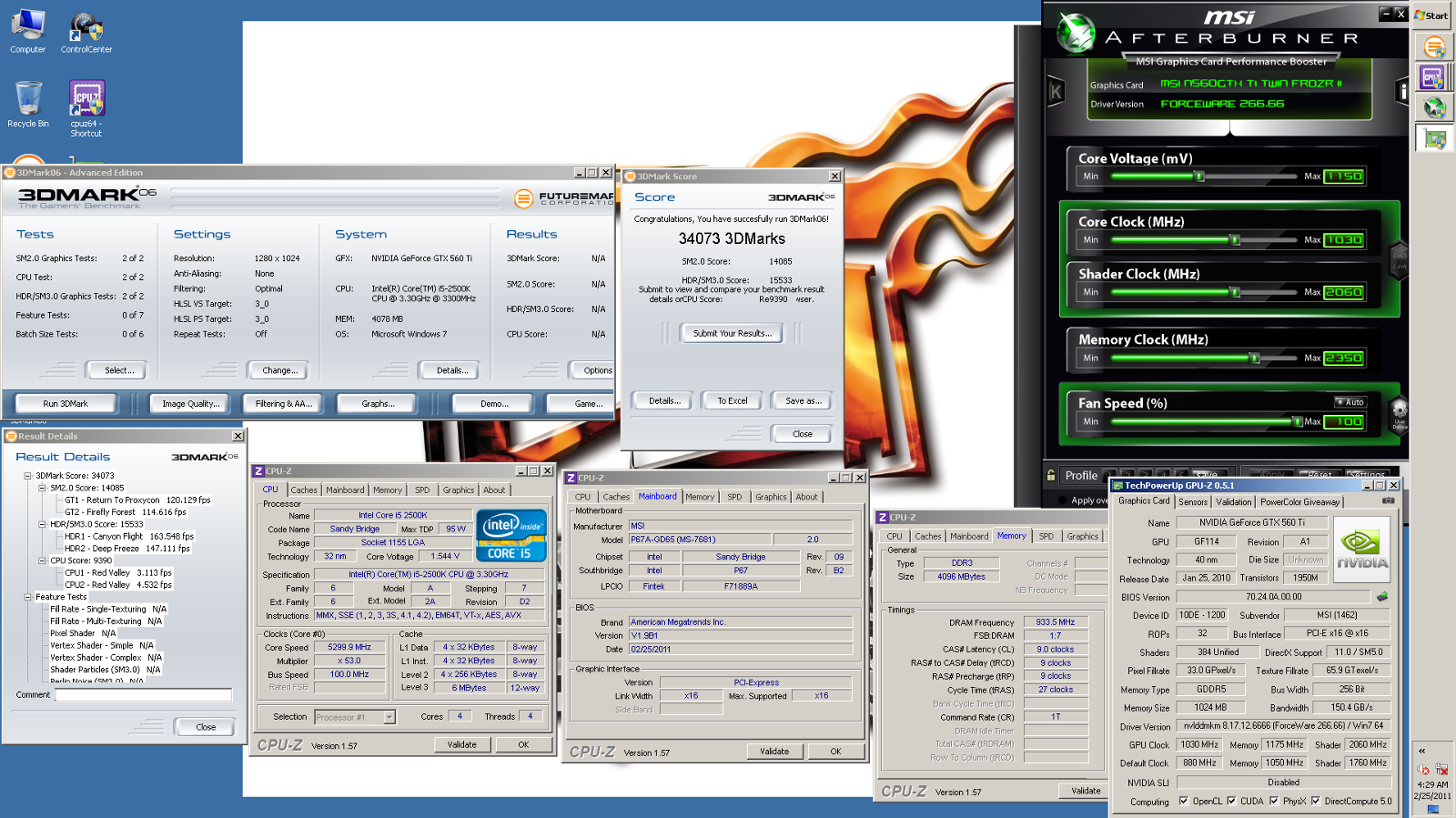The height and width of the screenshot is (818, 1456).
Task: Click the NVIDIA logo in GPU-Z
Action: (x=1361, y=550)
